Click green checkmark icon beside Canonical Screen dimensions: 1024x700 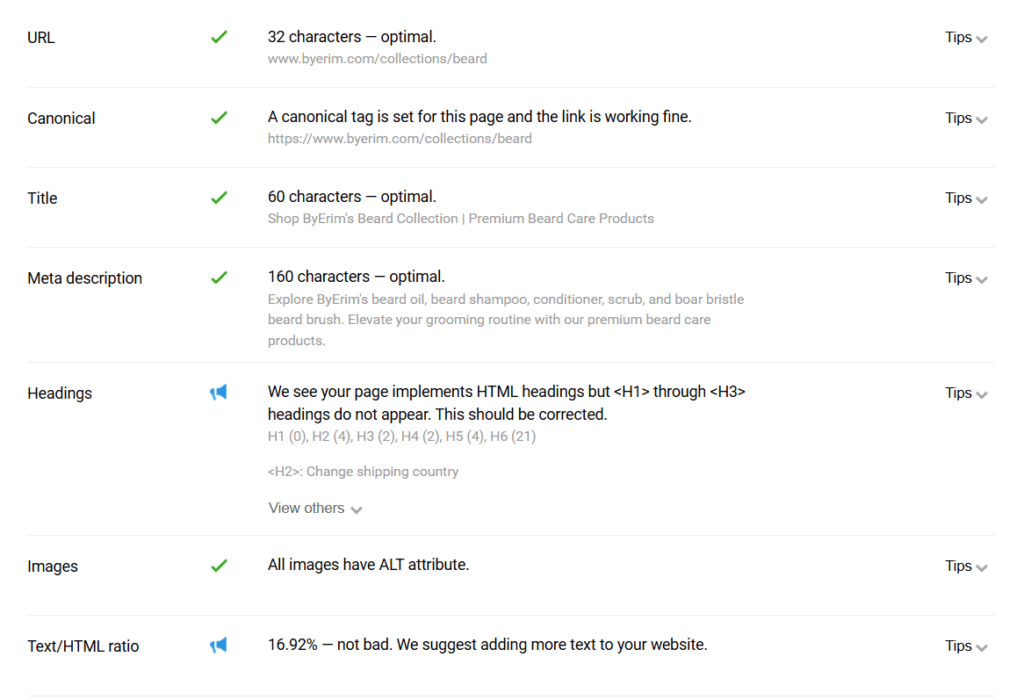point(219,118)
